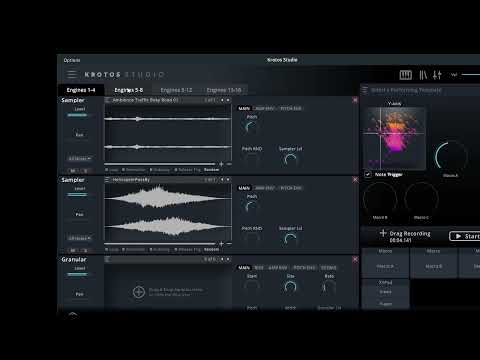Click the XY pad visualizer

click(x=394, y=138)
